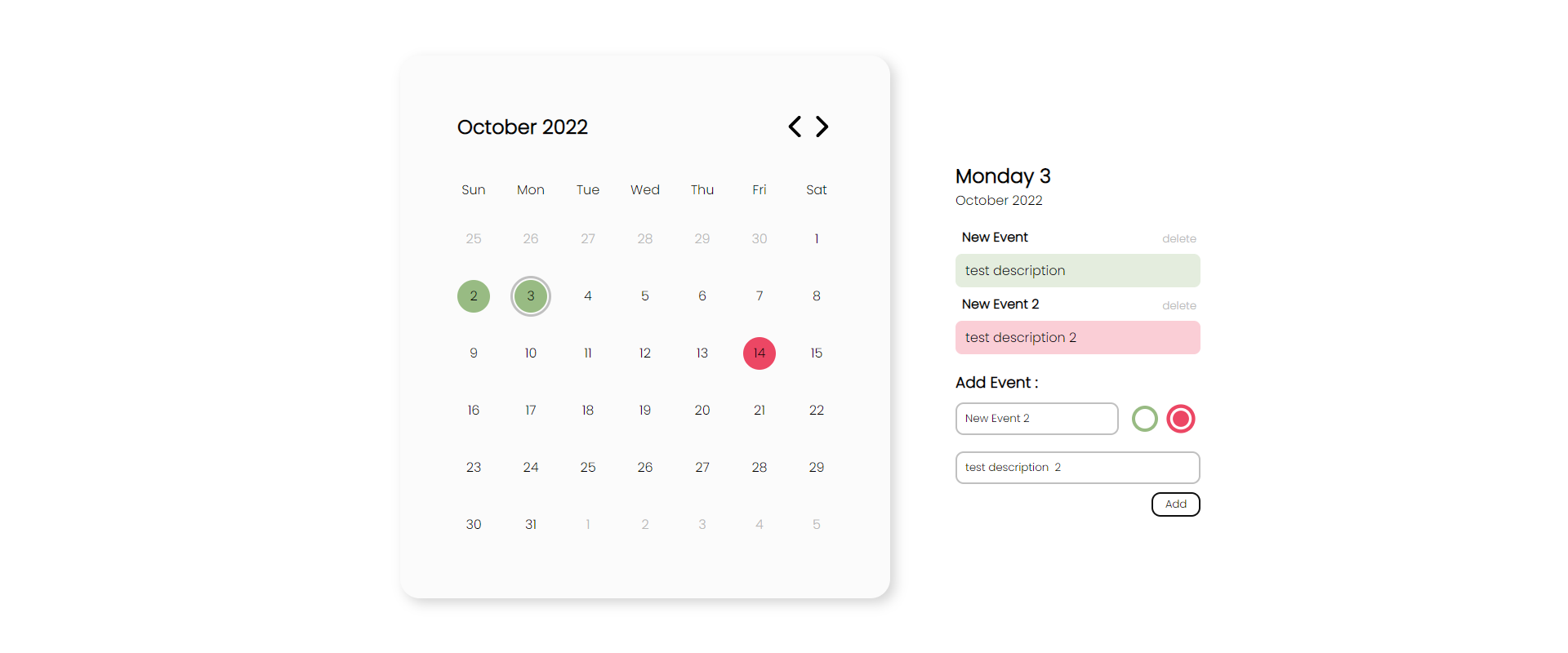Select the red event circle on October 14
Image resolution: width=1568 pixels, height=653 pixels.
pyautogui.click(x=759, y=353)
